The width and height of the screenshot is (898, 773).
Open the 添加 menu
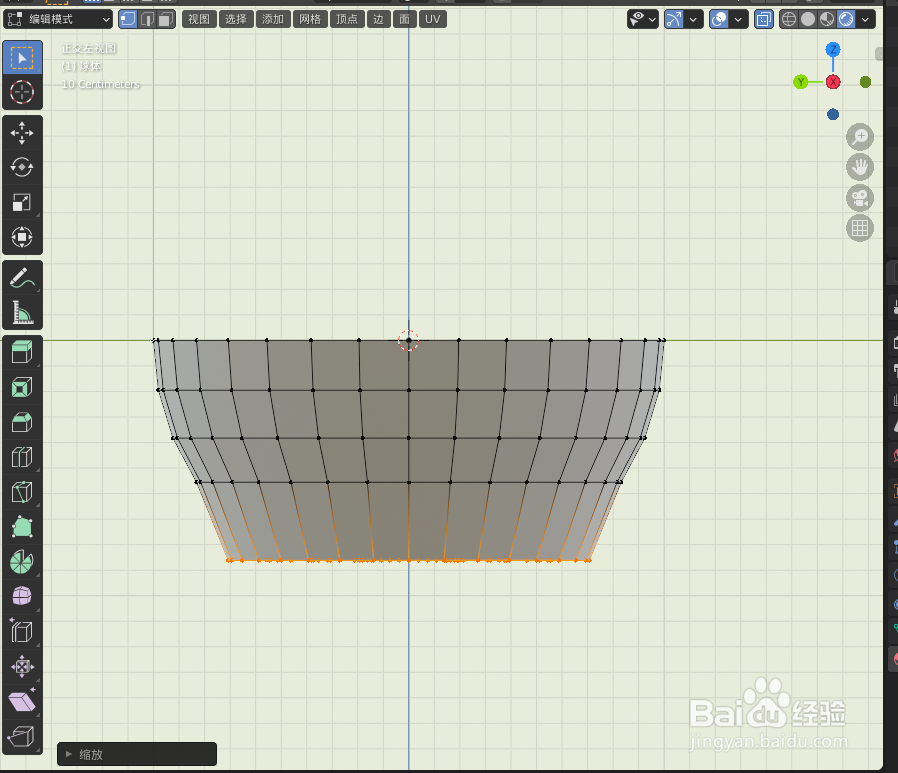pyautogui.click(x=273, y=19)
